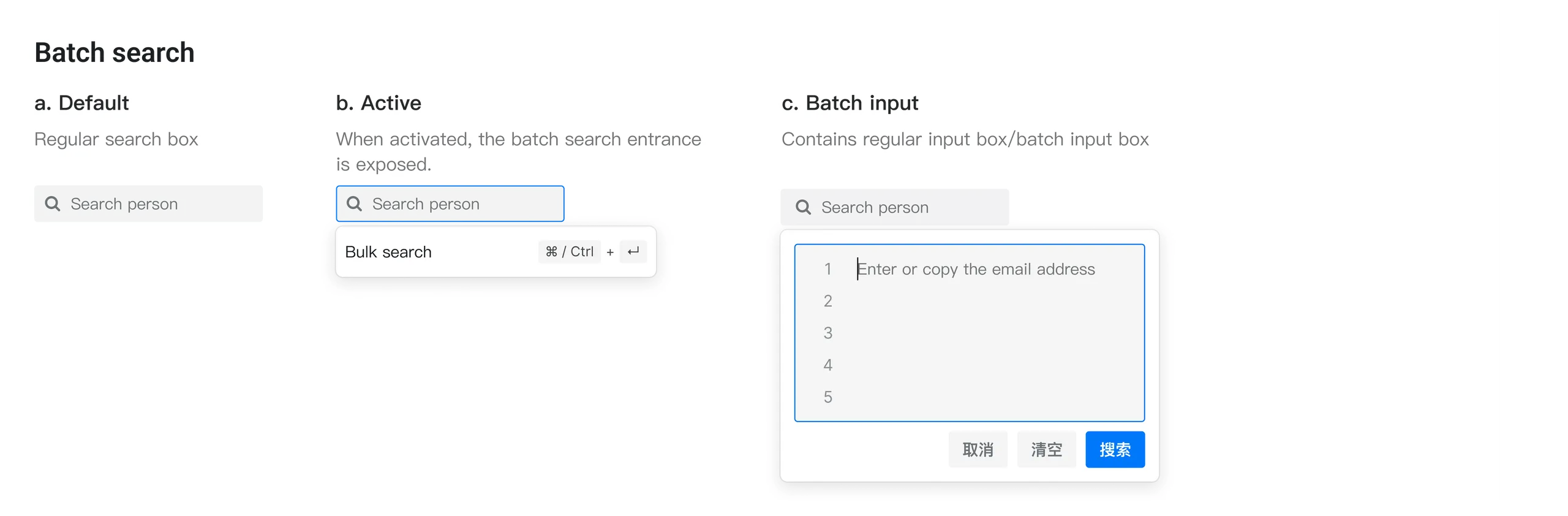Click the 'a. Default' section heading

(81, 103)
